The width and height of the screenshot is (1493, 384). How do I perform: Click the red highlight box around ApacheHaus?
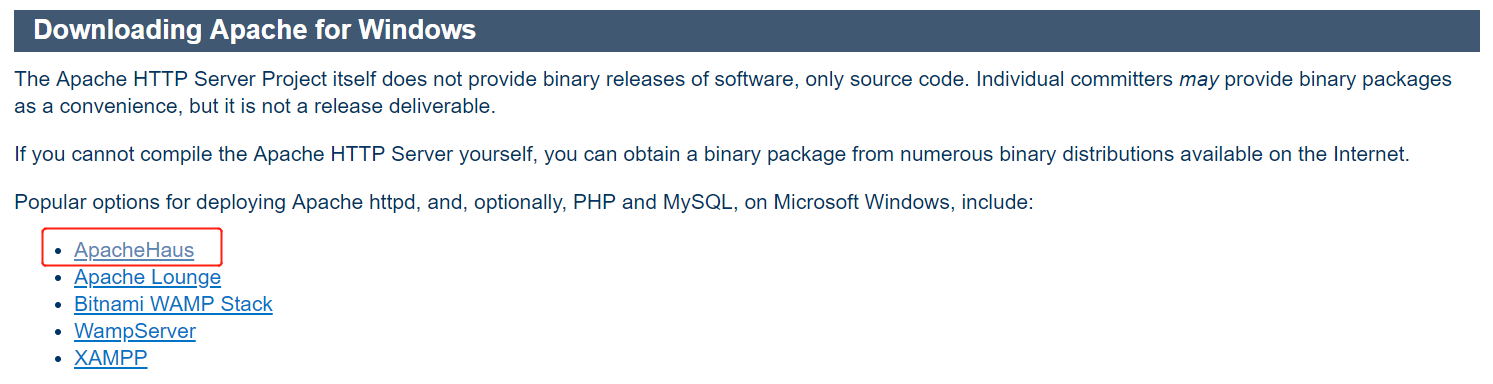coord(131,247)
